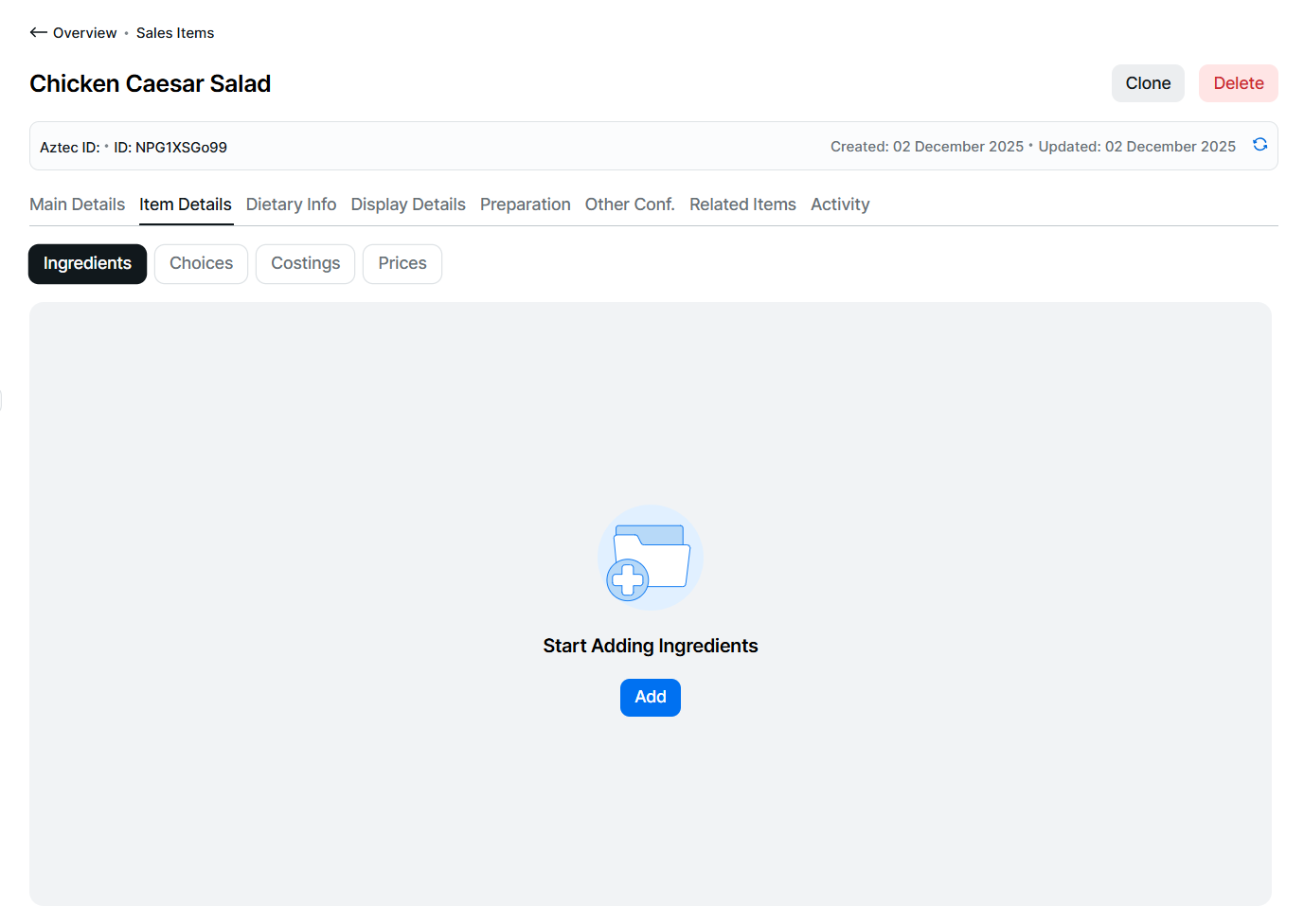Click the refresh icon beside Updated date

1259,145
